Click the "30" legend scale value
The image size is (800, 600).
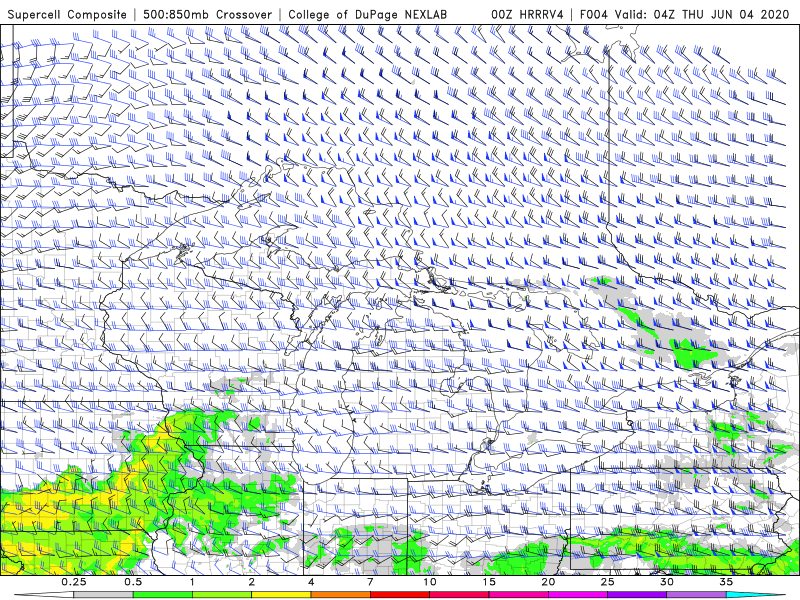[x=667, y=582]
